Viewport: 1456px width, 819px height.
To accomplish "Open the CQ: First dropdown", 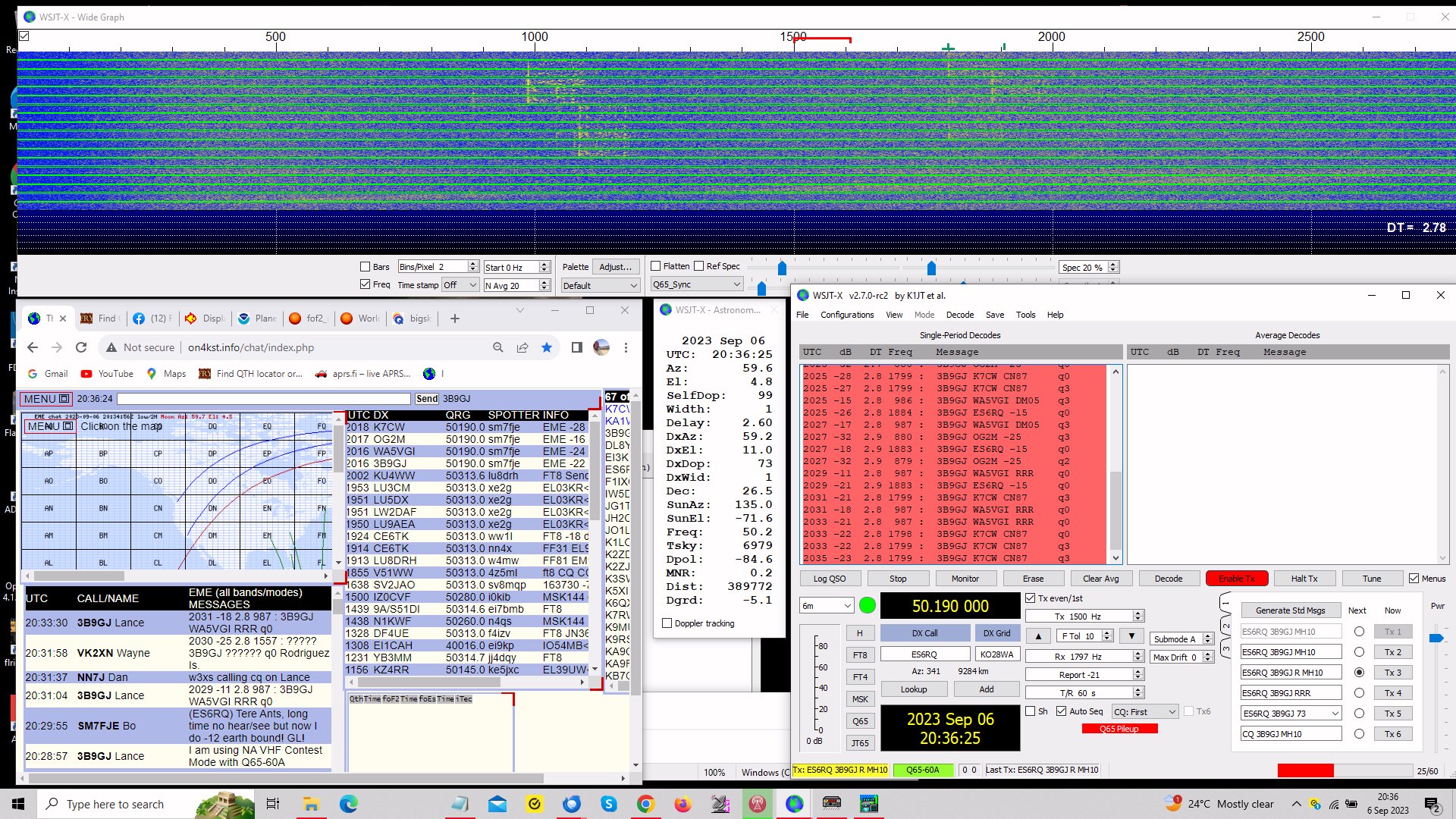I will pos(1145,712).
